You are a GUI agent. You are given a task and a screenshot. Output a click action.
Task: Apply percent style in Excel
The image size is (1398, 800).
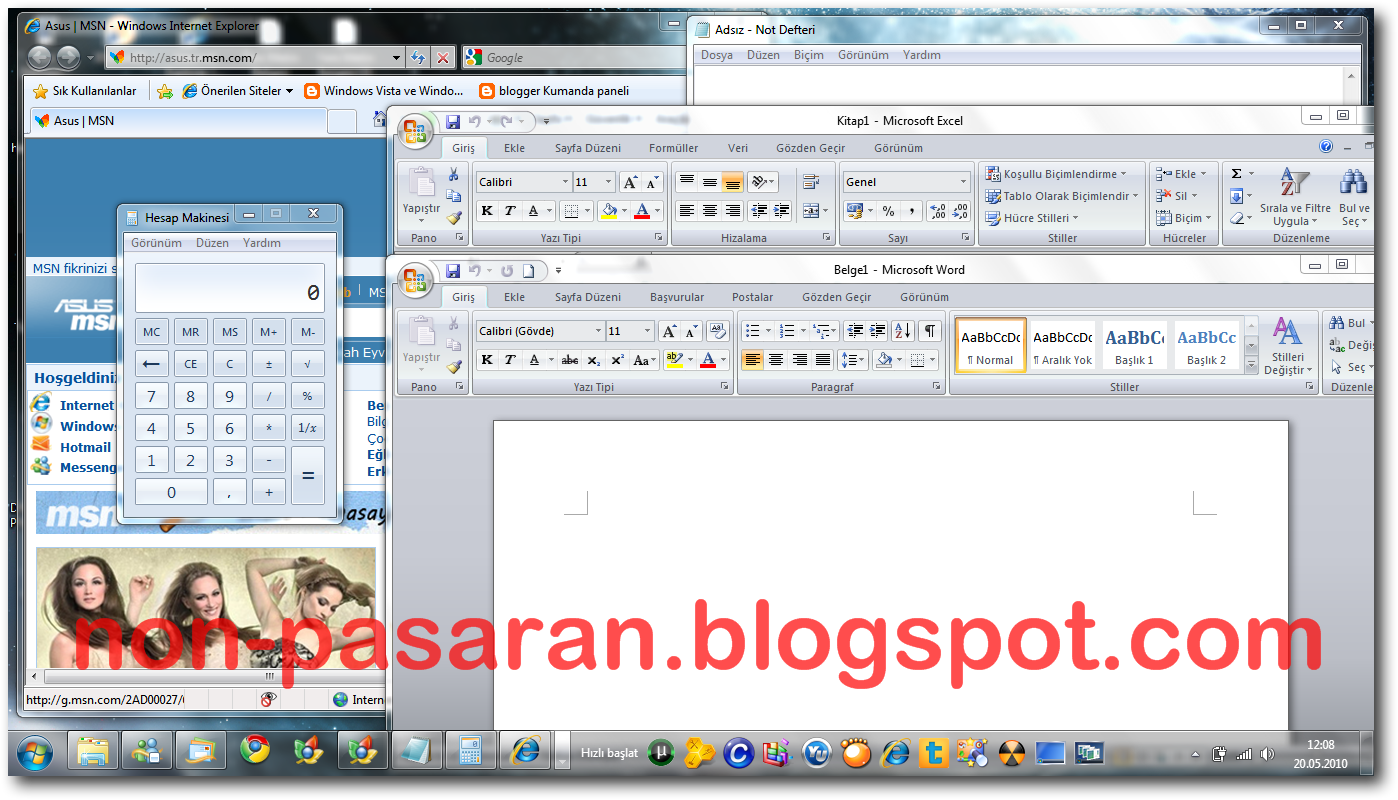888,211
